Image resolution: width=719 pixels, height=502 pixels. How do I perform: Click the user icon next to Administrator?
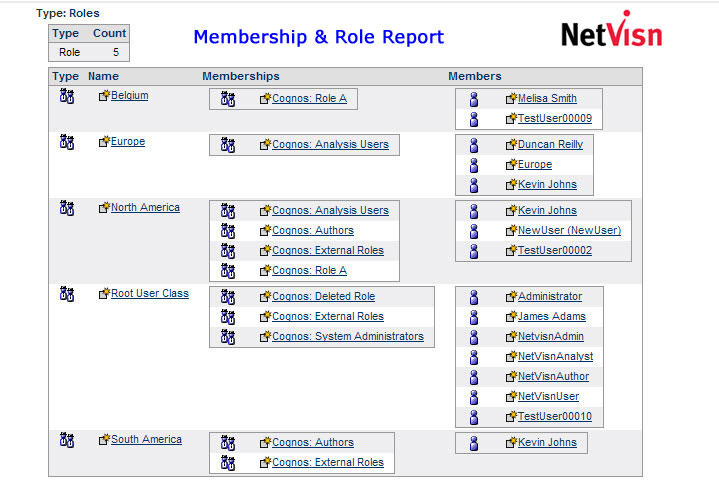pos(474,297)
